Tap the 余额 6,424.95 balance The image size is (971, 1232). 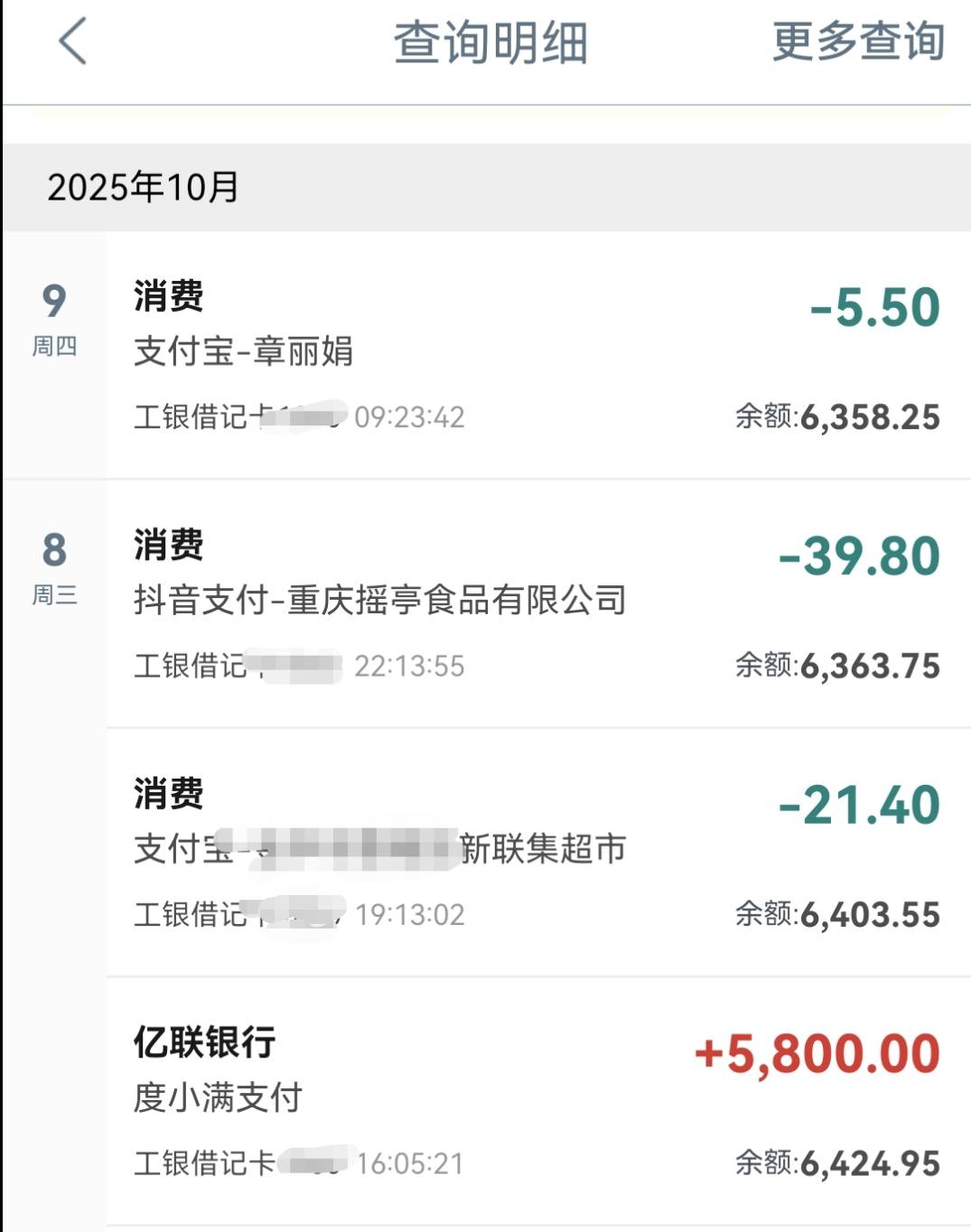(x=837, y=1163)
